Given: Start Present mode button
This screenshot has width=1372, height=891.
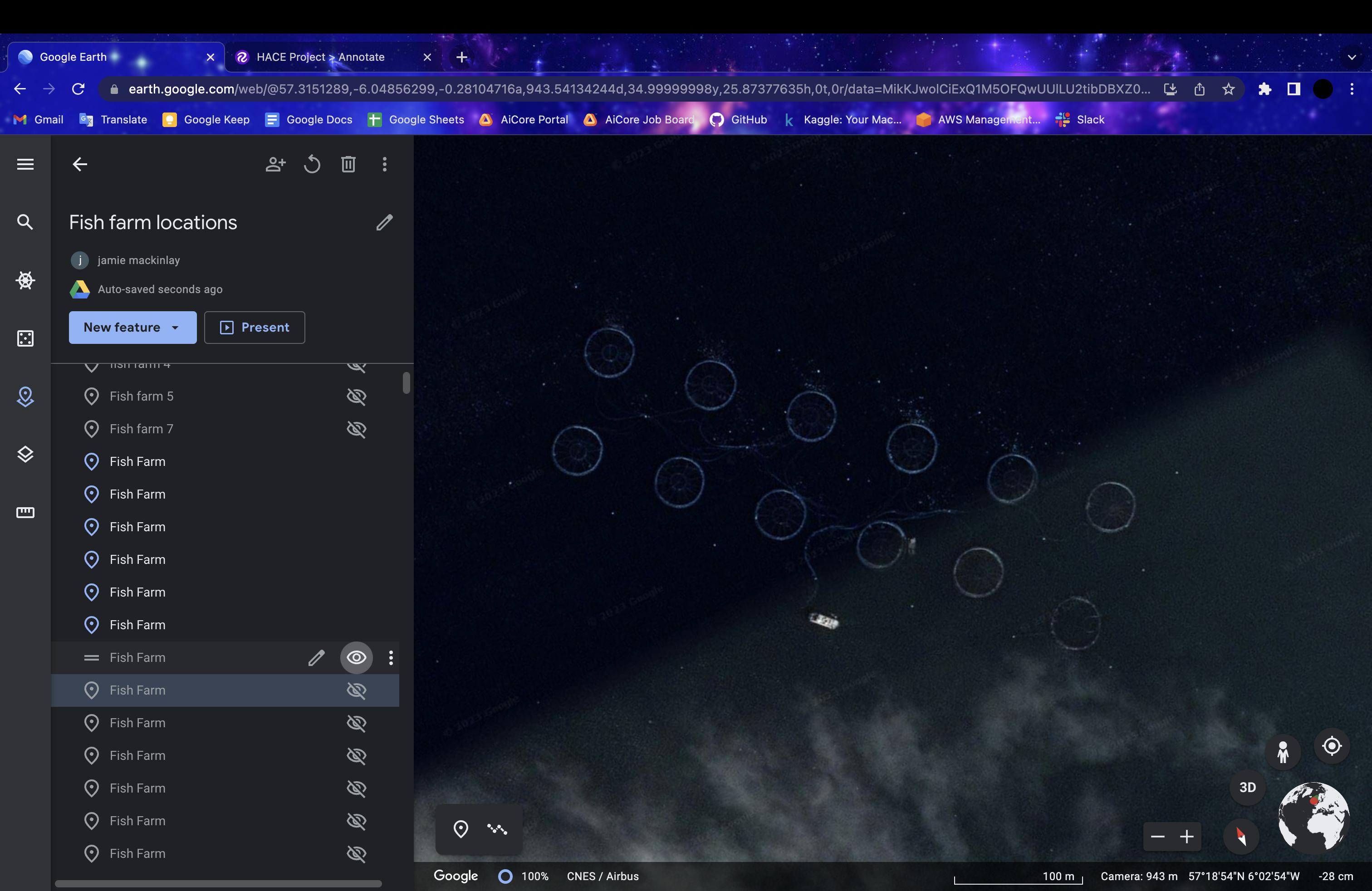Looking at the screenshot, I should click(254, 328).
